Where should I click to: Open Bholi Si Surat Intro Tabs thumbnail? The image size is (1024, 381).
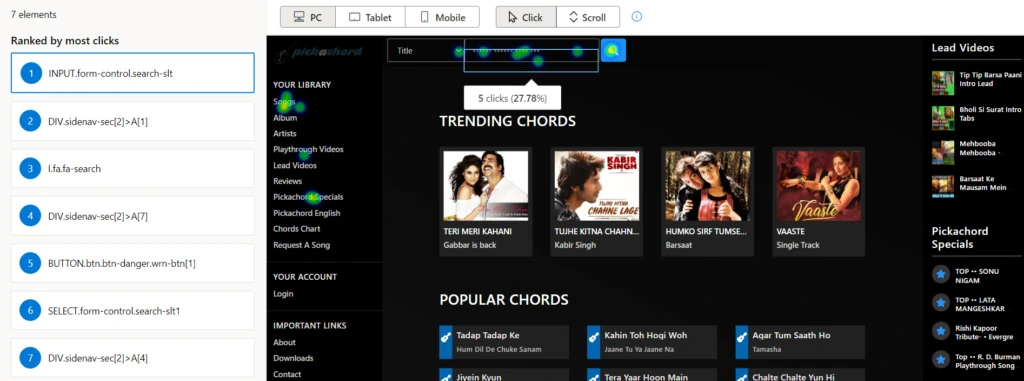[943, 118]
